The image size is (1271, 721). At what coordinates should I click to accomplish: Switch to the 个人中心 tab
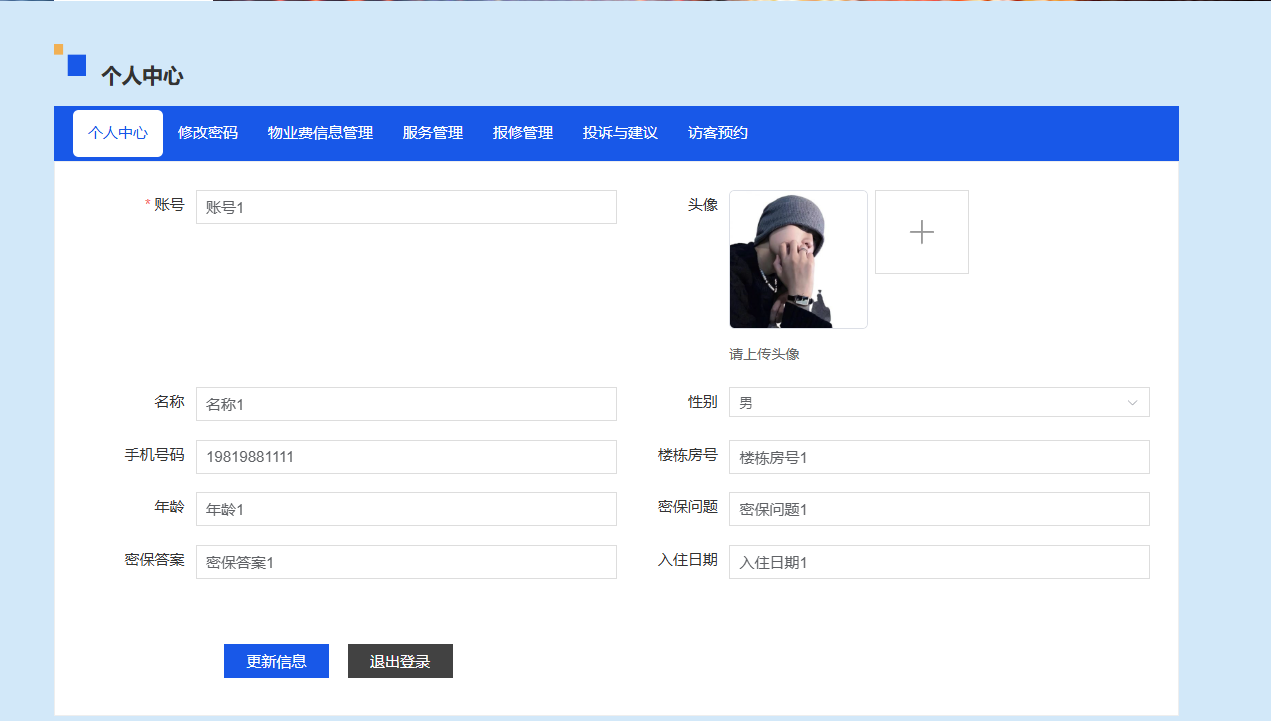click(x=118, y=133)
